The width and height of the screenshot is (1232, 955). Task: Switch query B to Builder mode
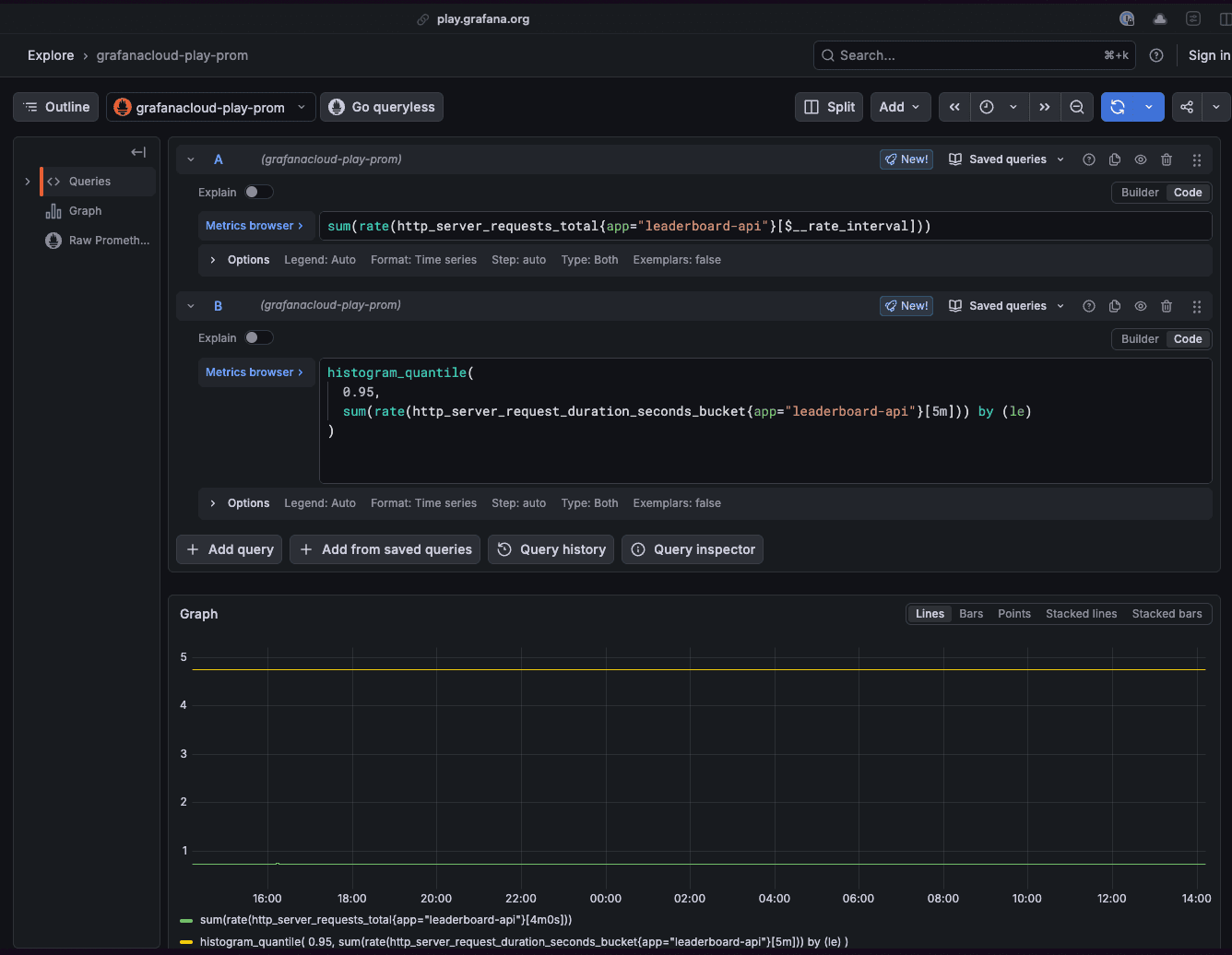tap(1140, 339)
